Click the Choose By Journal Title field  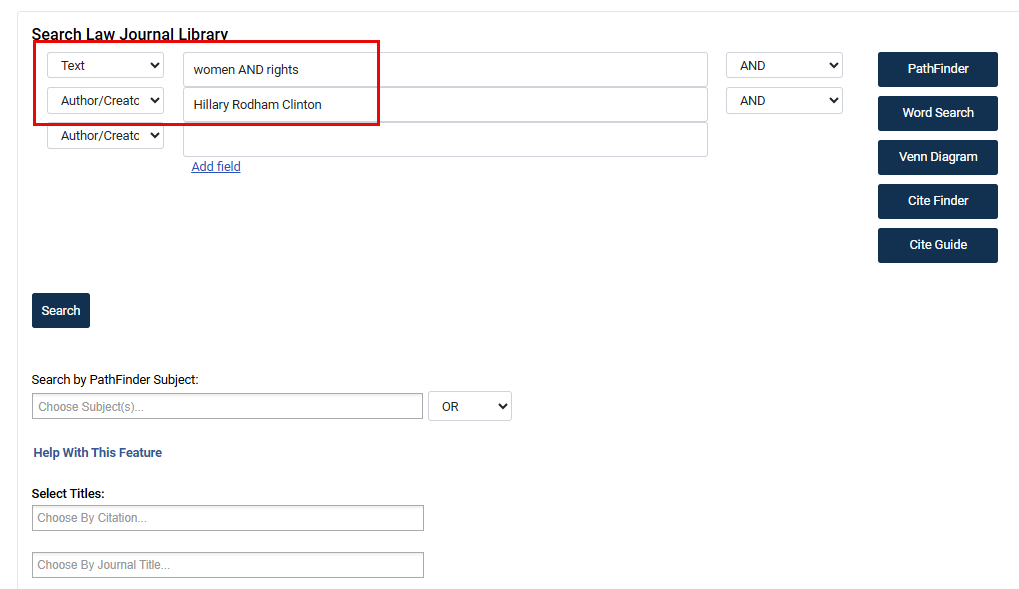click(x=227, y=565)
